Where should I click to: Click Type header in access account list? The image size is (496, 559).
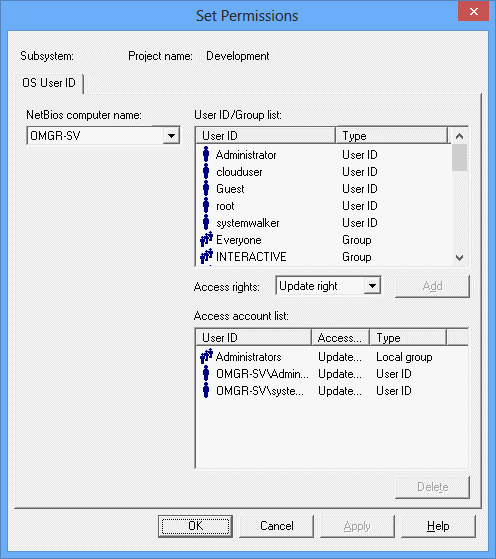coord(408,337)
